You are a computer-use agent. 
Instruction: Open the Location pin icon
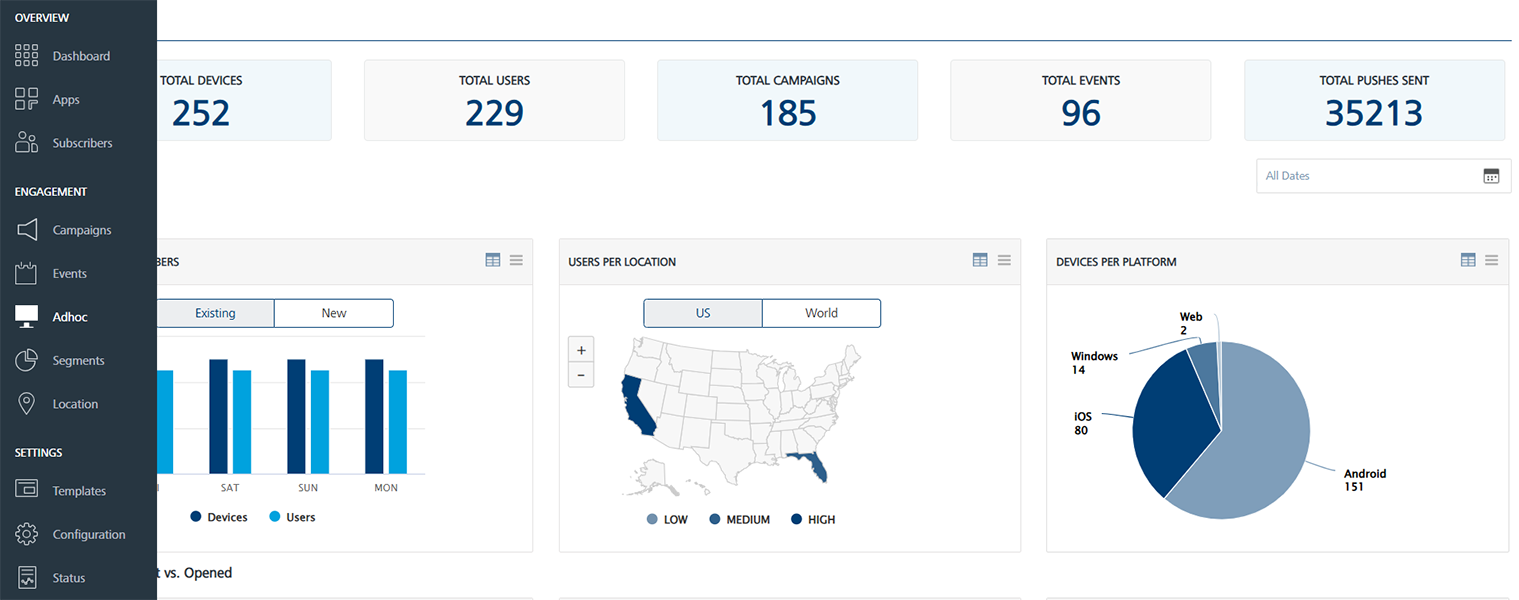[27, 404]
